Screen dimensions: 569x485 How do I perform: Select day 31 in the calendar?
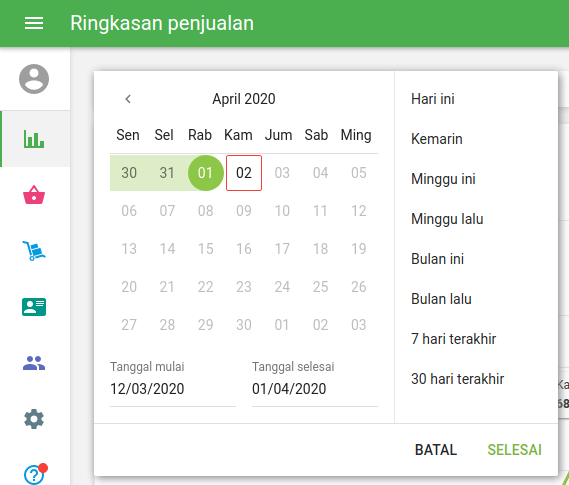167,173
